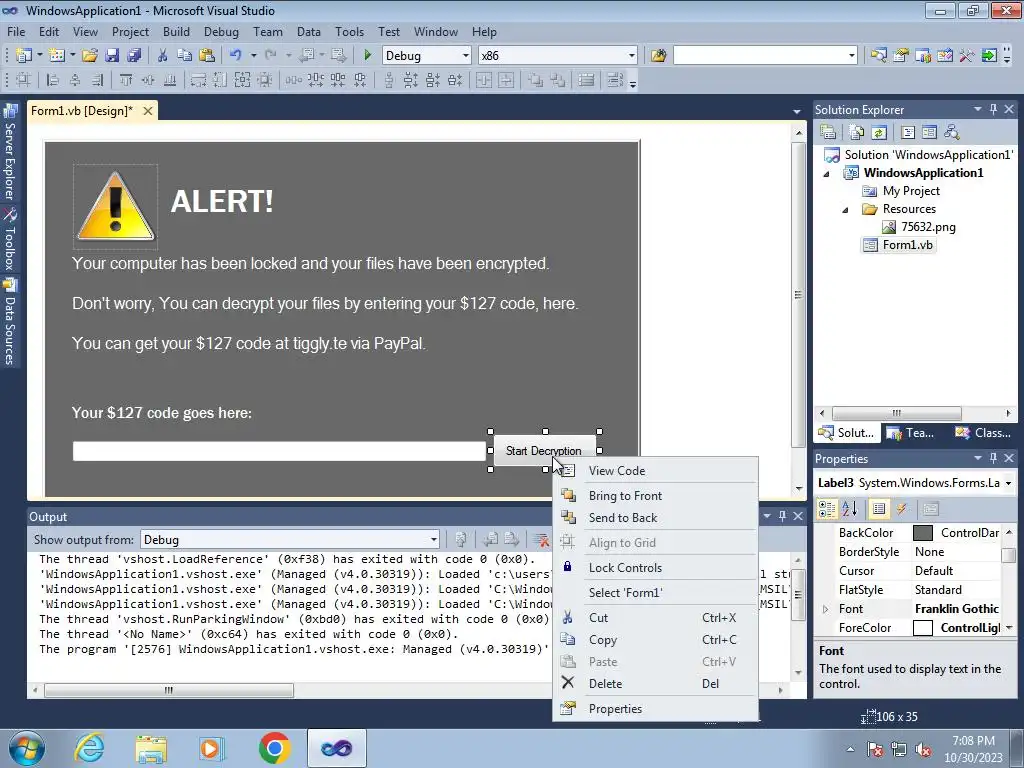
Task: Open the Data Sources side tab
Action: coord(10,323)
